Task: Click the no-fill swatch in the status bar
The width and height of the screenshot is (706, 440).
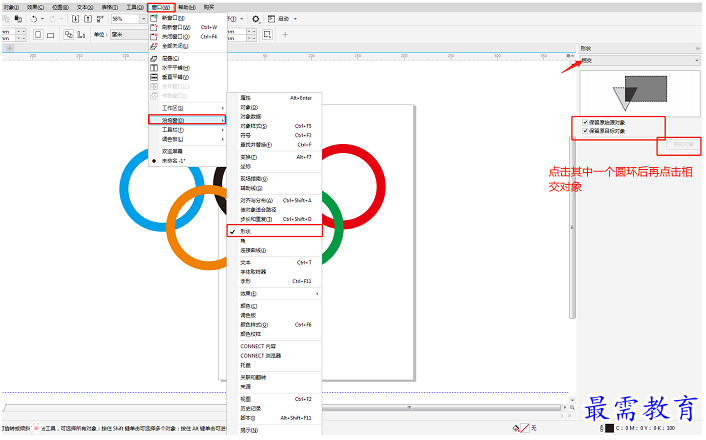Action: 525,428
